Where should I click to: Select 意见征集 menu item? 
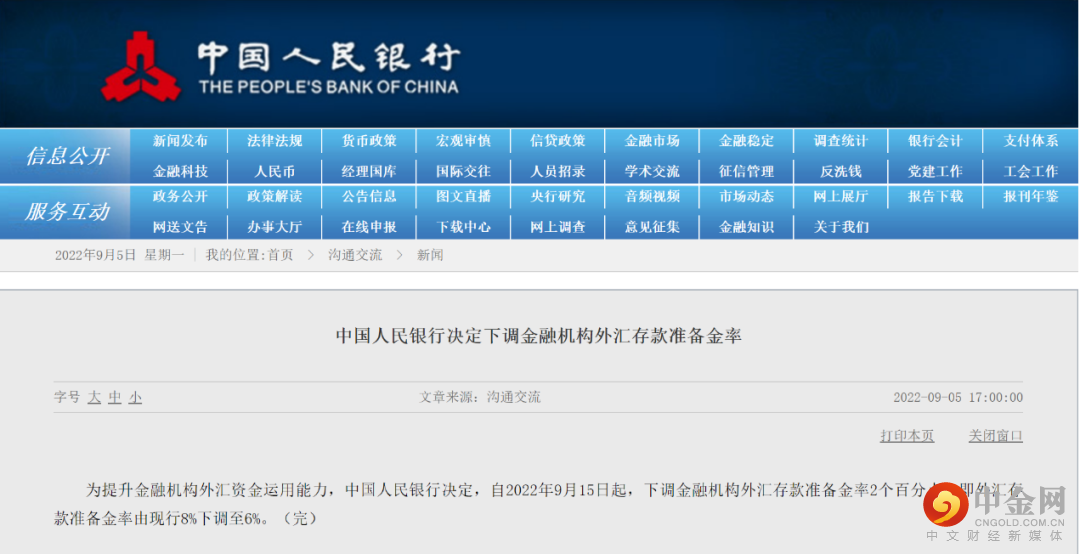tap(652, 227)
